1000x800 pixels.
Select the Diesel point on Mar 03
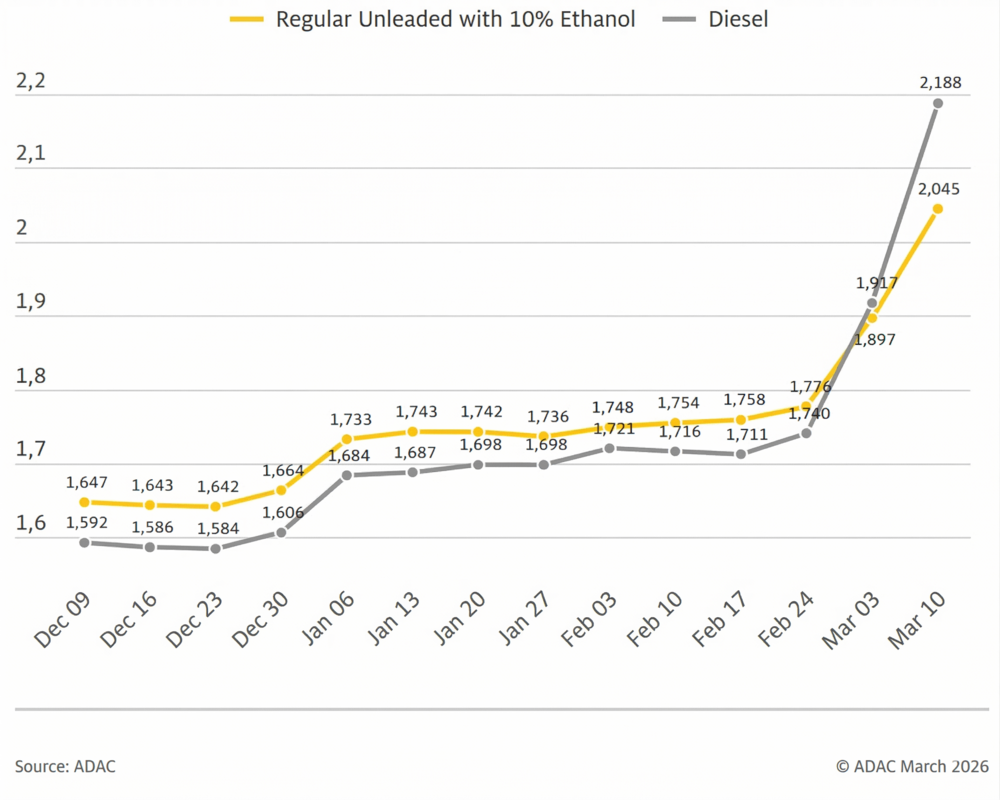872,303
